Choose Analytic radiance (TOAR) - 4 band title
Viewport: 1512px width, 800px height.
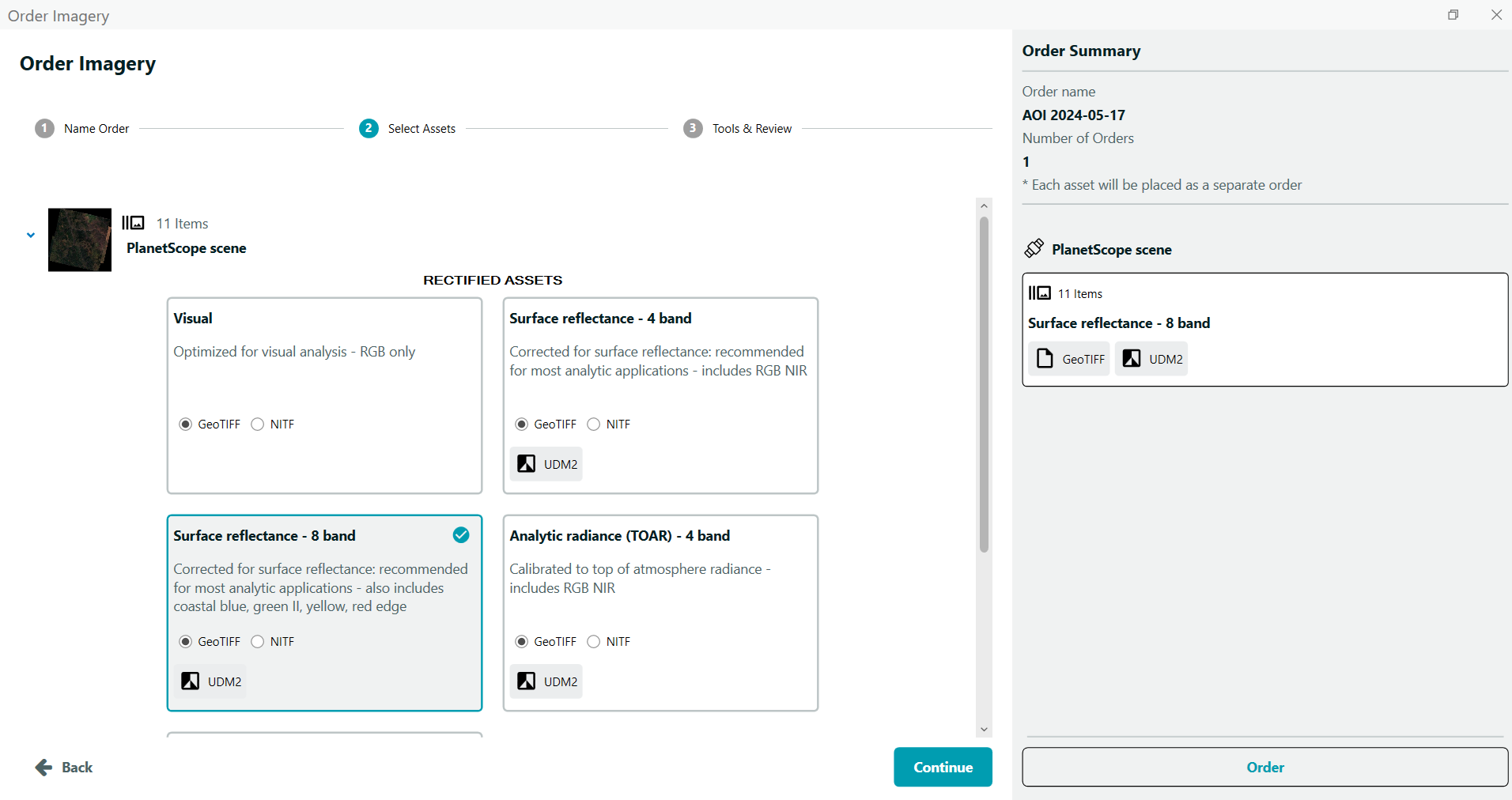coord(619,536)
